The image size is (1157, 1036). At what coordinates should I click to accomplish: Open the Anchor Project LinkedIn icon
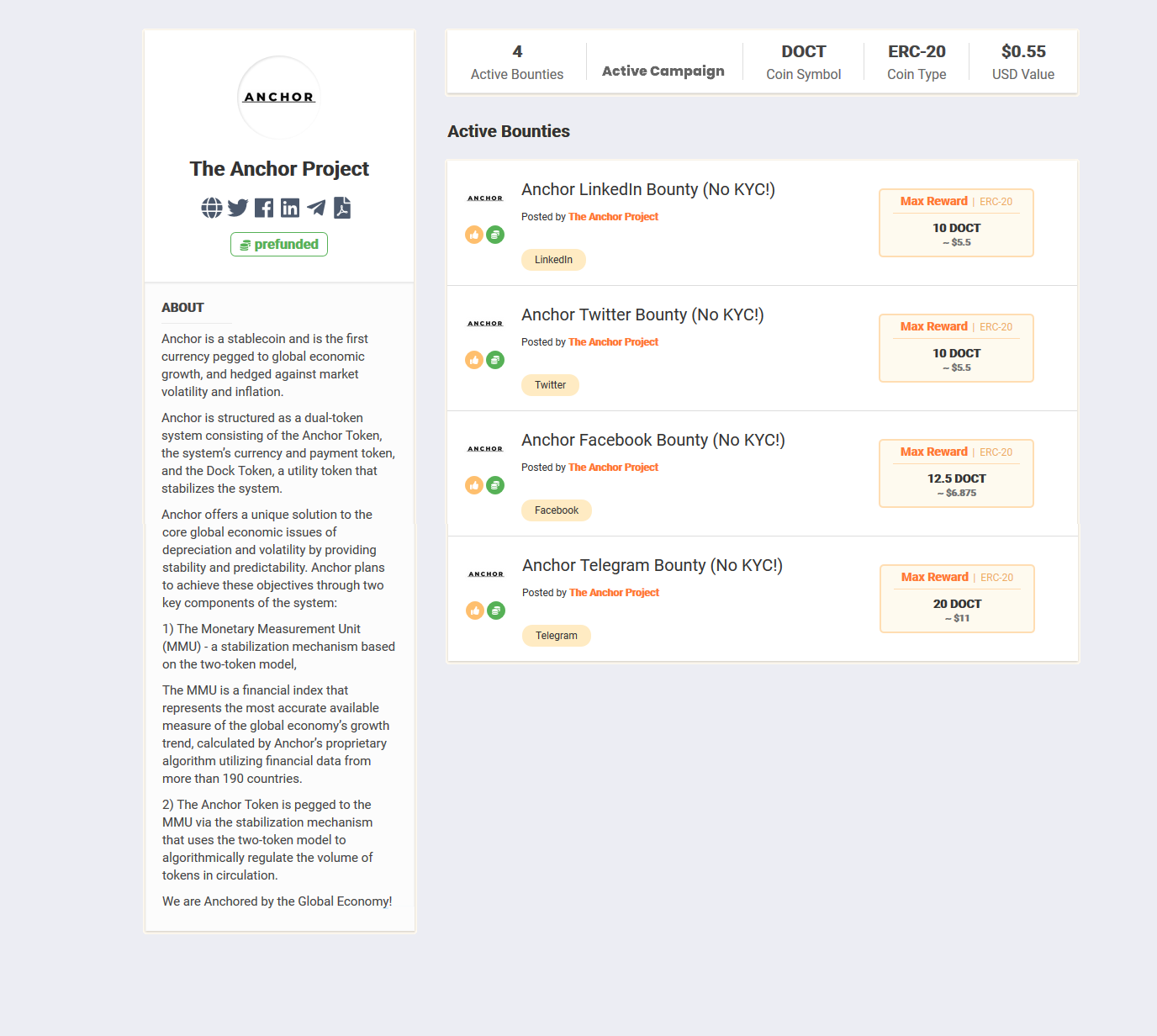[x=290, y=208]
